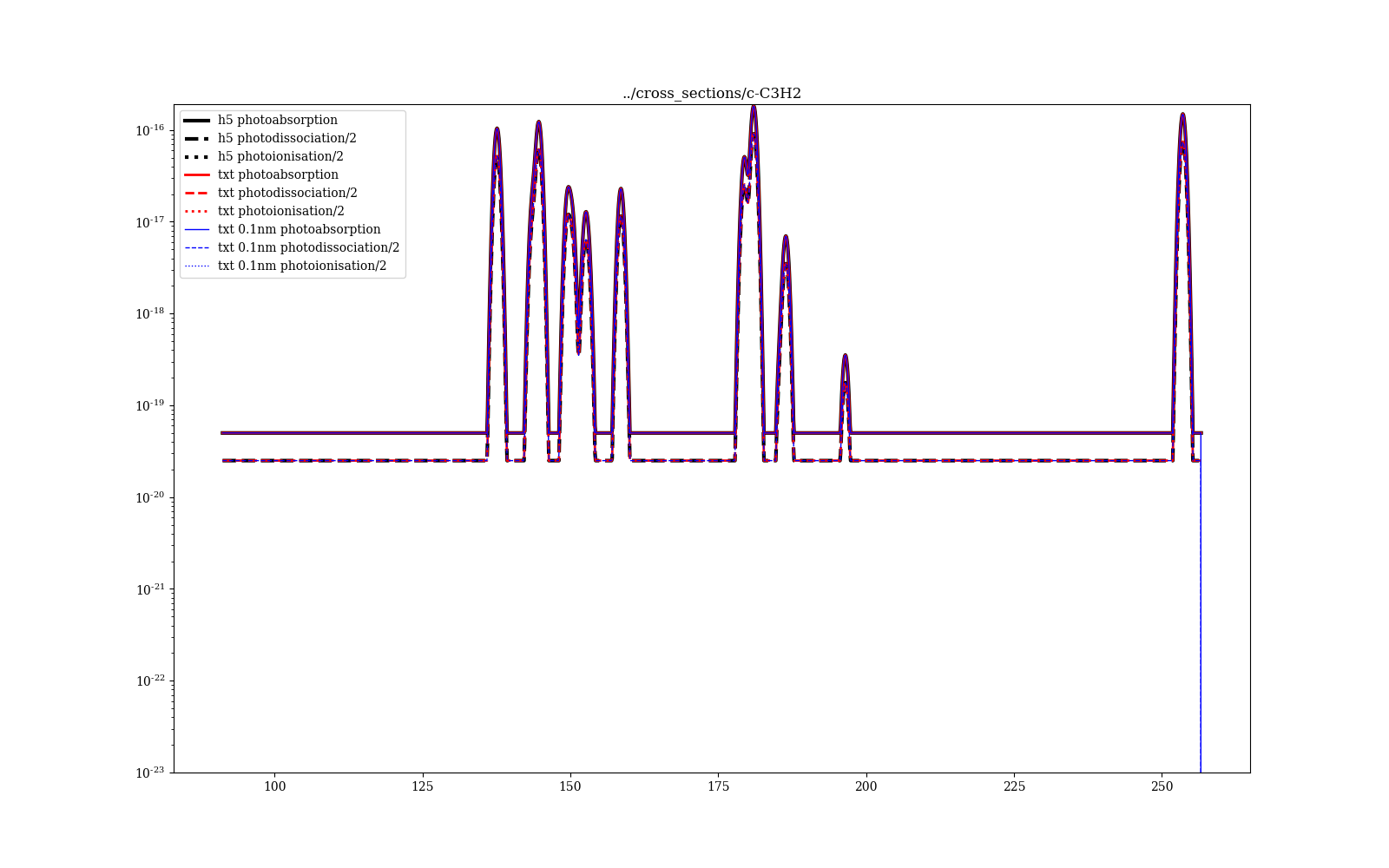Click y-axis tick label 10^-21
The width and height of the screenshot is (1389, 868).
(149, 589)
